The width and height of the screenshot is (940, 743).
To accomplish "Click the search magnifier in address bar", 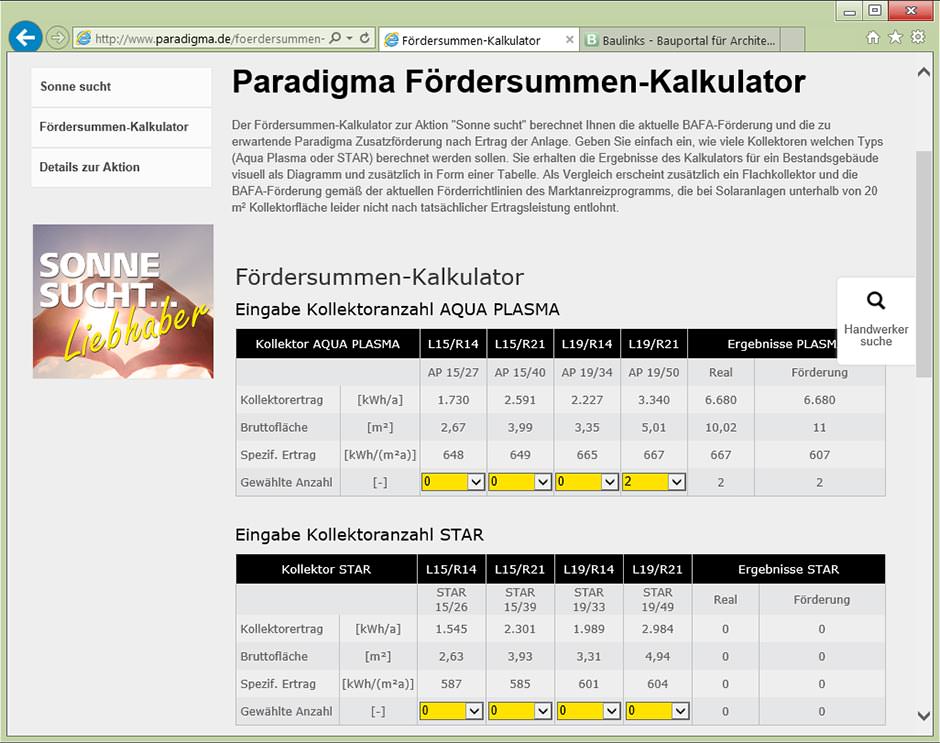I will pos(336,38).
